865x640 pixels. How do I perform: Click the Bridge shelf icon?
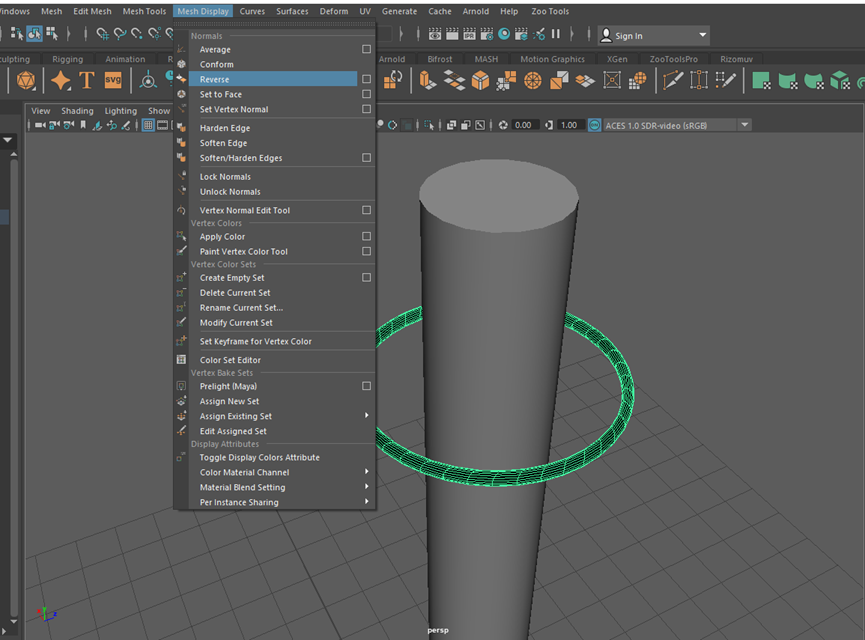454,81
